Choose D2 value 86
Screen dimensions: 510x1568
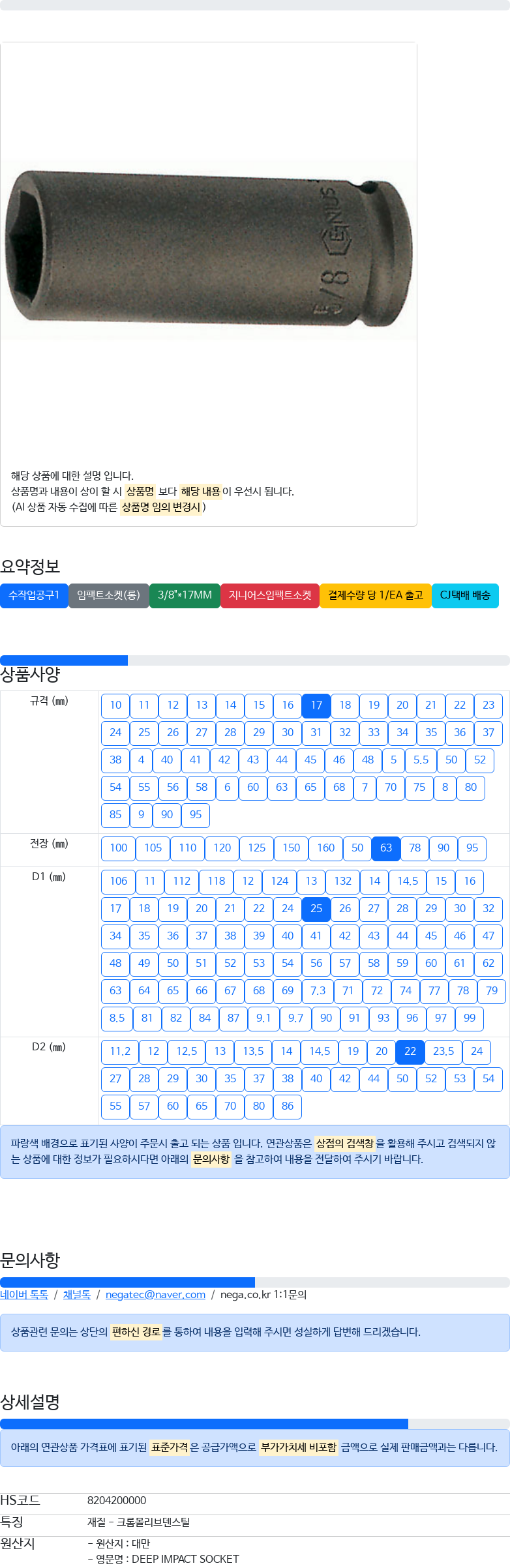pos(288,1106)
